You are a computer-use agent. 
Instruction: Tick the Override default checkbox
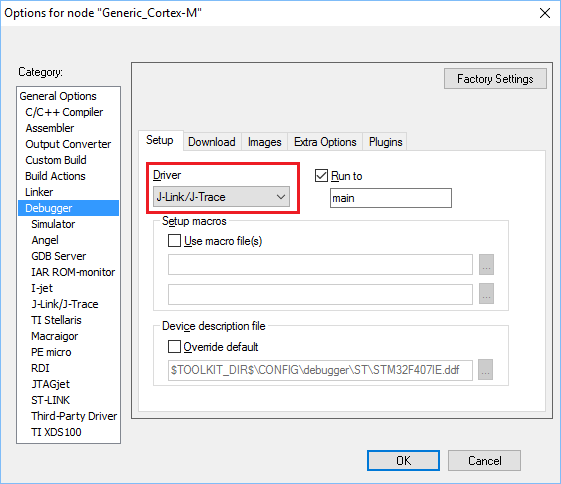pos(174,347)
